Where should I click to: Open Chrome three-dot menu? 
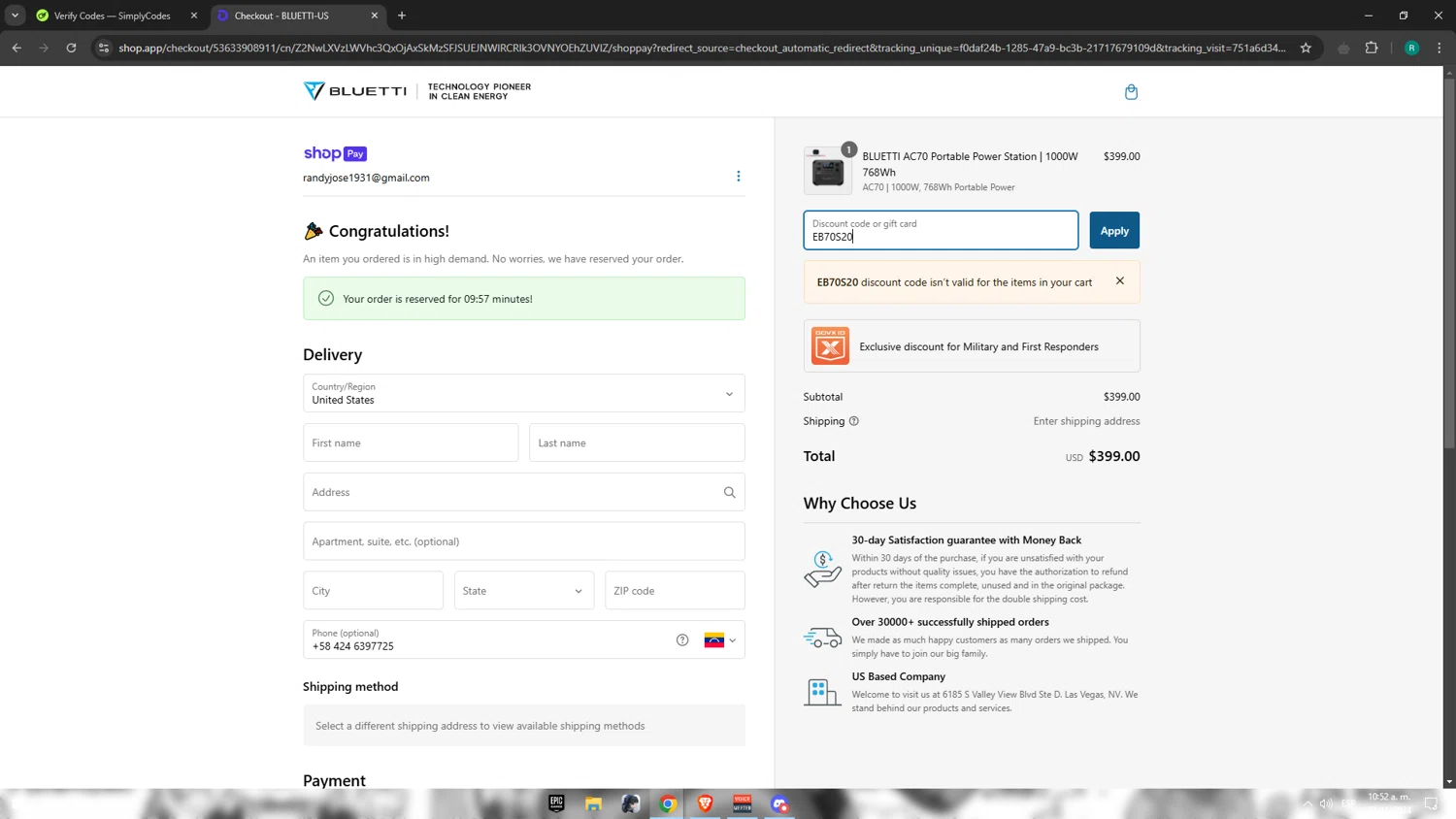pyautogui.click(x=1439, y=48)
